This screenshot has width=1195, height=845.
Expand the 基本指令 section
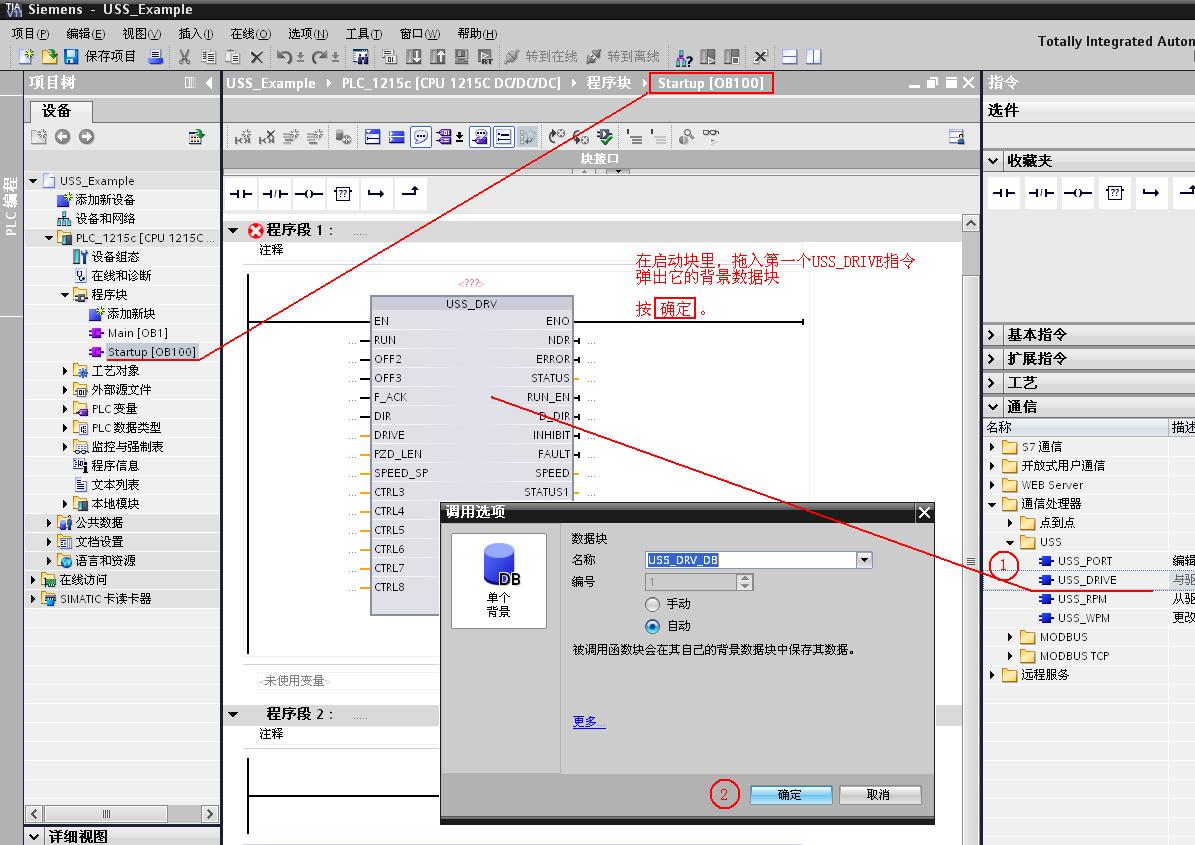[992, 334]
